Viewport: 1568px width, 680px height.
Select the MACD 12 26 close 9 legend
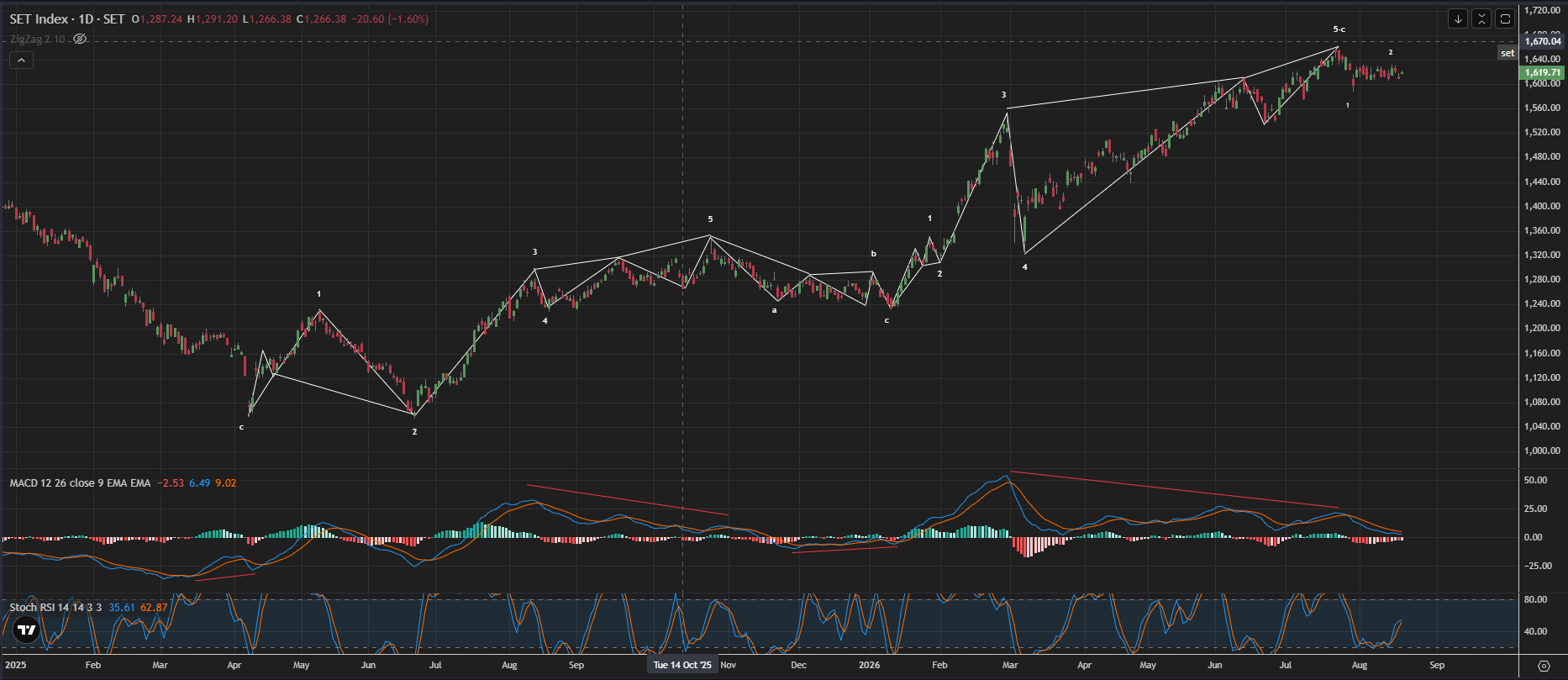(80, 483)
